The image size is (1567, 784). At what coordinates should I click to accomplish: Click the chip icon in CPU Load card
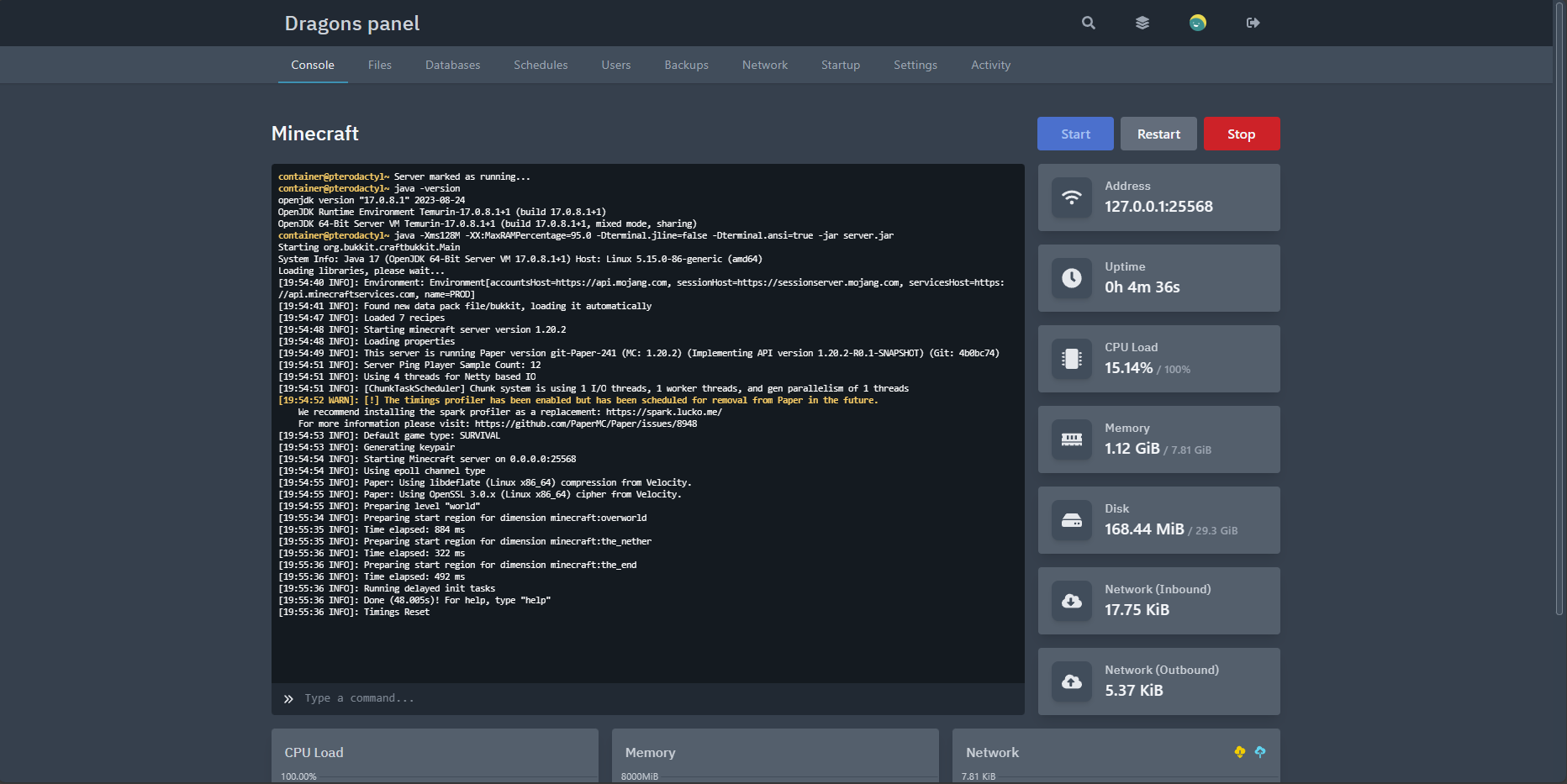coord(1072,359)
